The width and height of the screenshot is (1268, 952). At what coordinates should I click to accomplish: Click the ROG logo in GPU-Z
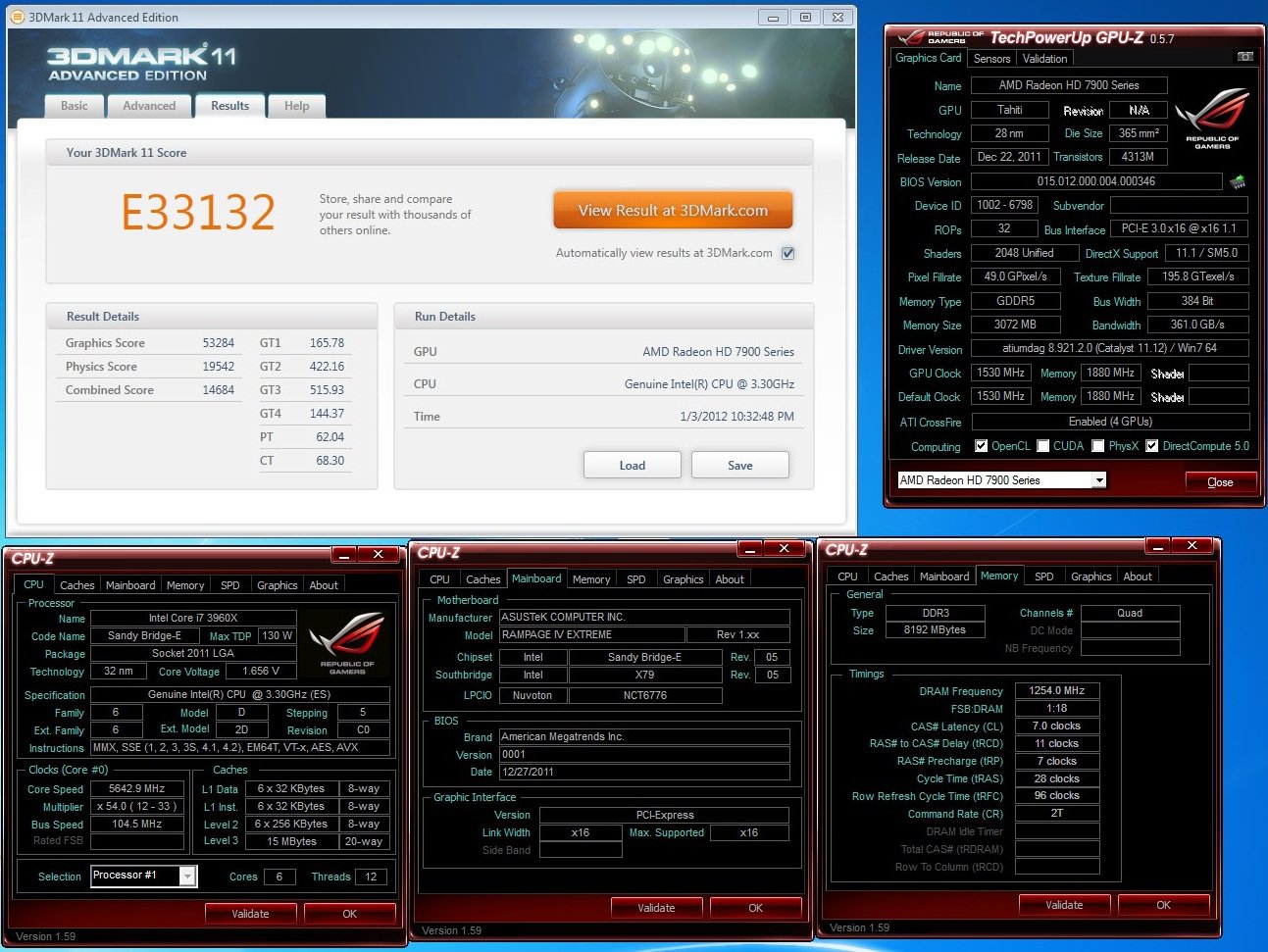point(1212,119)
